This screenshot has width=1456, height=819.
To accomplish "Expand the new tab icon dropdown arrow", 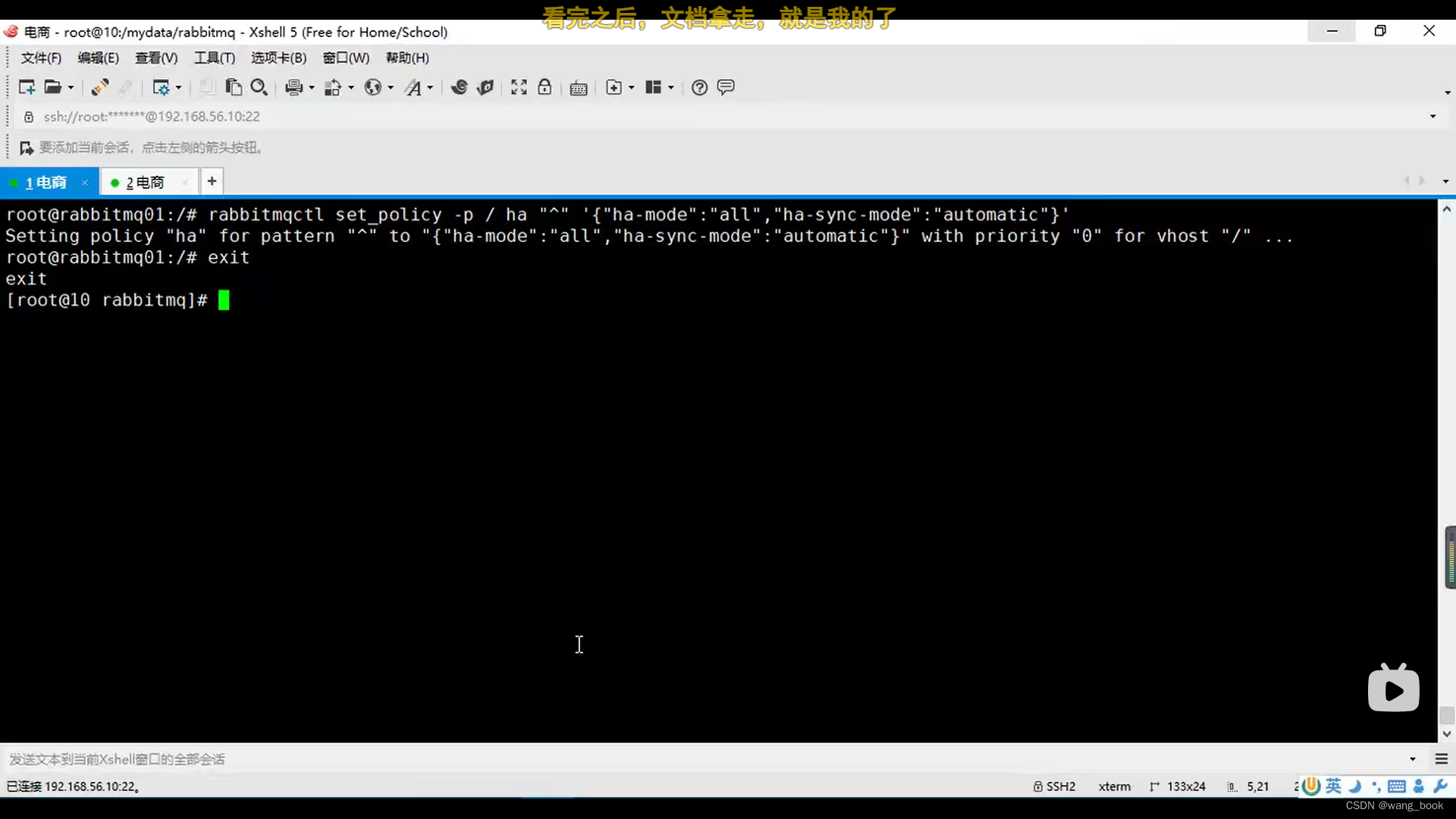I will coord(631,88).
